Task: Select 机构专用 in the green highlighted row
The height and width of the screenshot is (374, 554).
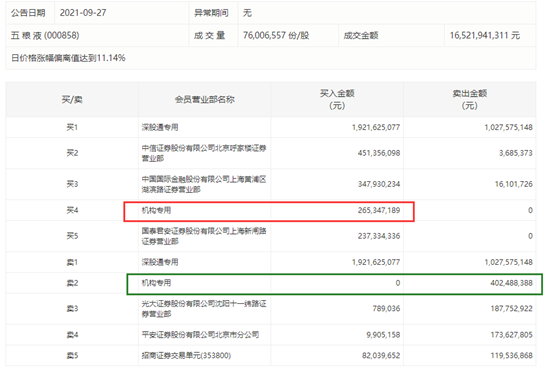Action: tap(156, 283)
